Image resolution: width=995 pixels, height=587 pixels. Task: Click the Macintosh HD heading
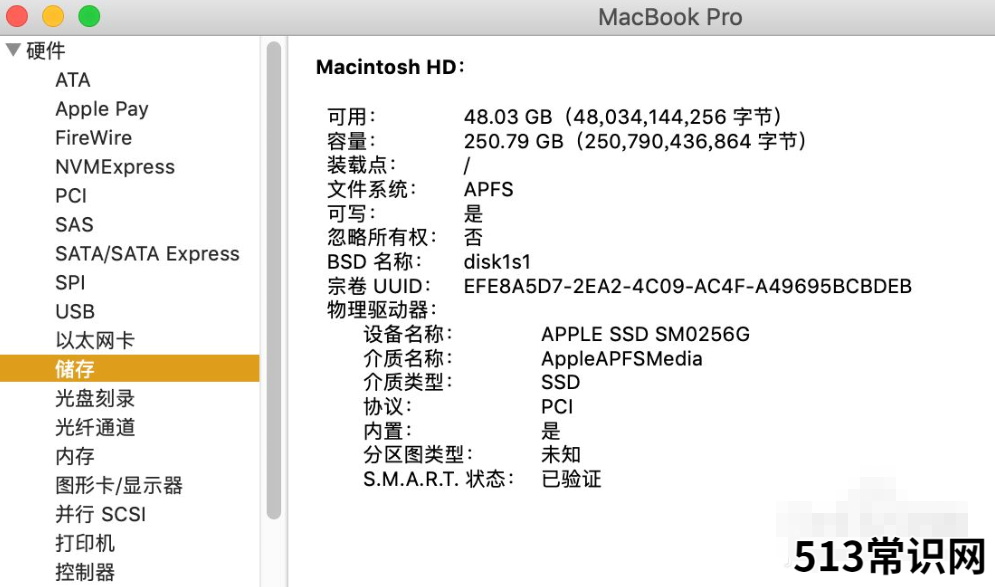pyautogui.click(x=390, y=67)
